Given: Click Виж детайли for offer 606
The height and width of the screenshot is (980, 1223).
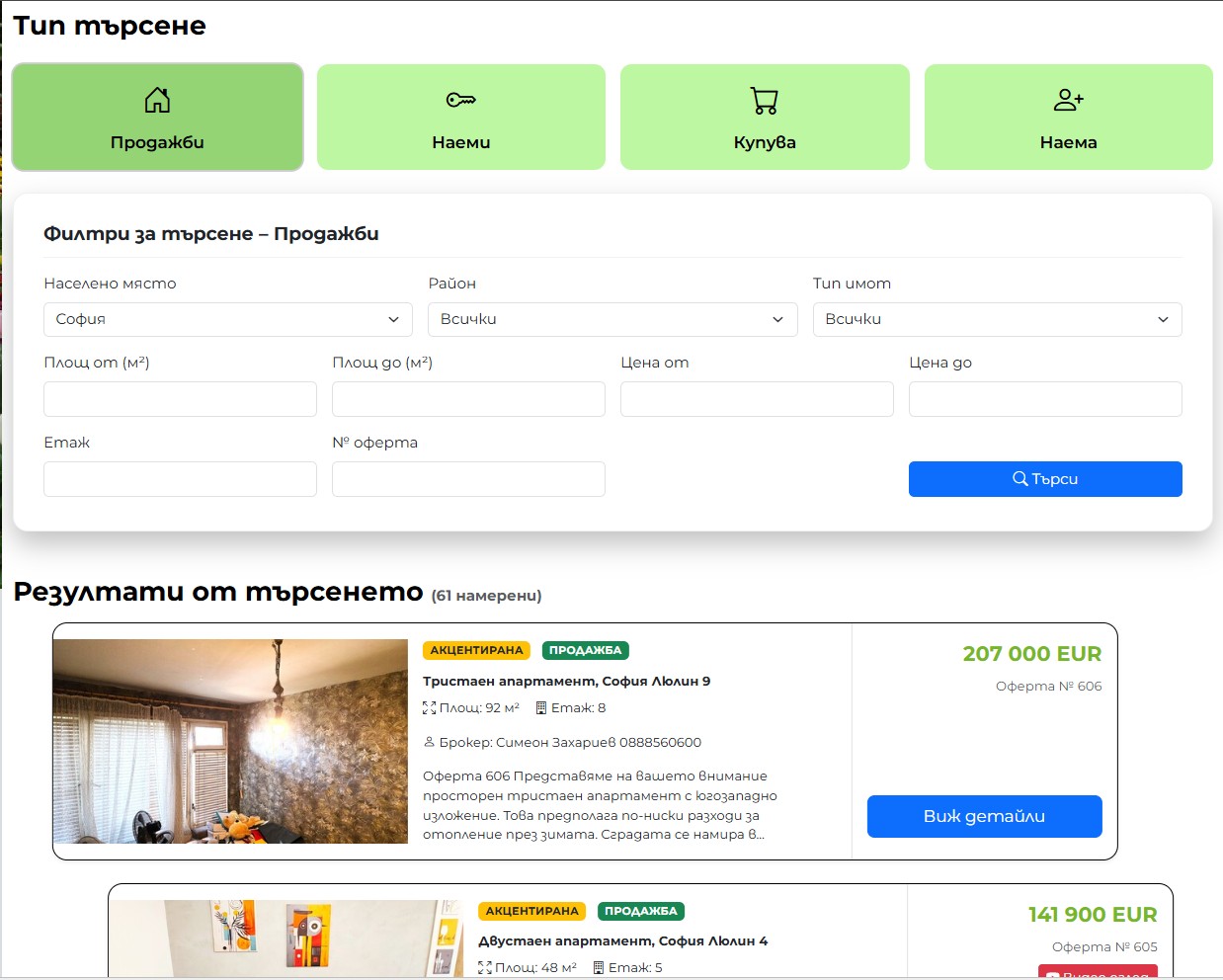Looking at the screenshot, I should [985, 816].
